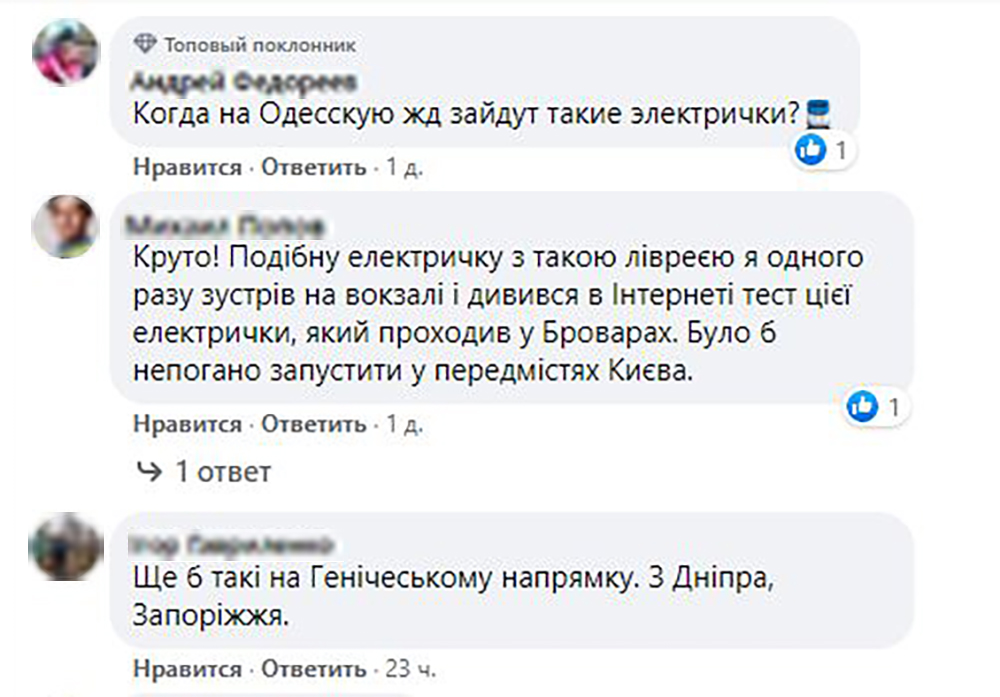Click the like reaction icon on the Odessa railway comment
The height and width of the screenshot is (697, 1000).
coord(809,151)
